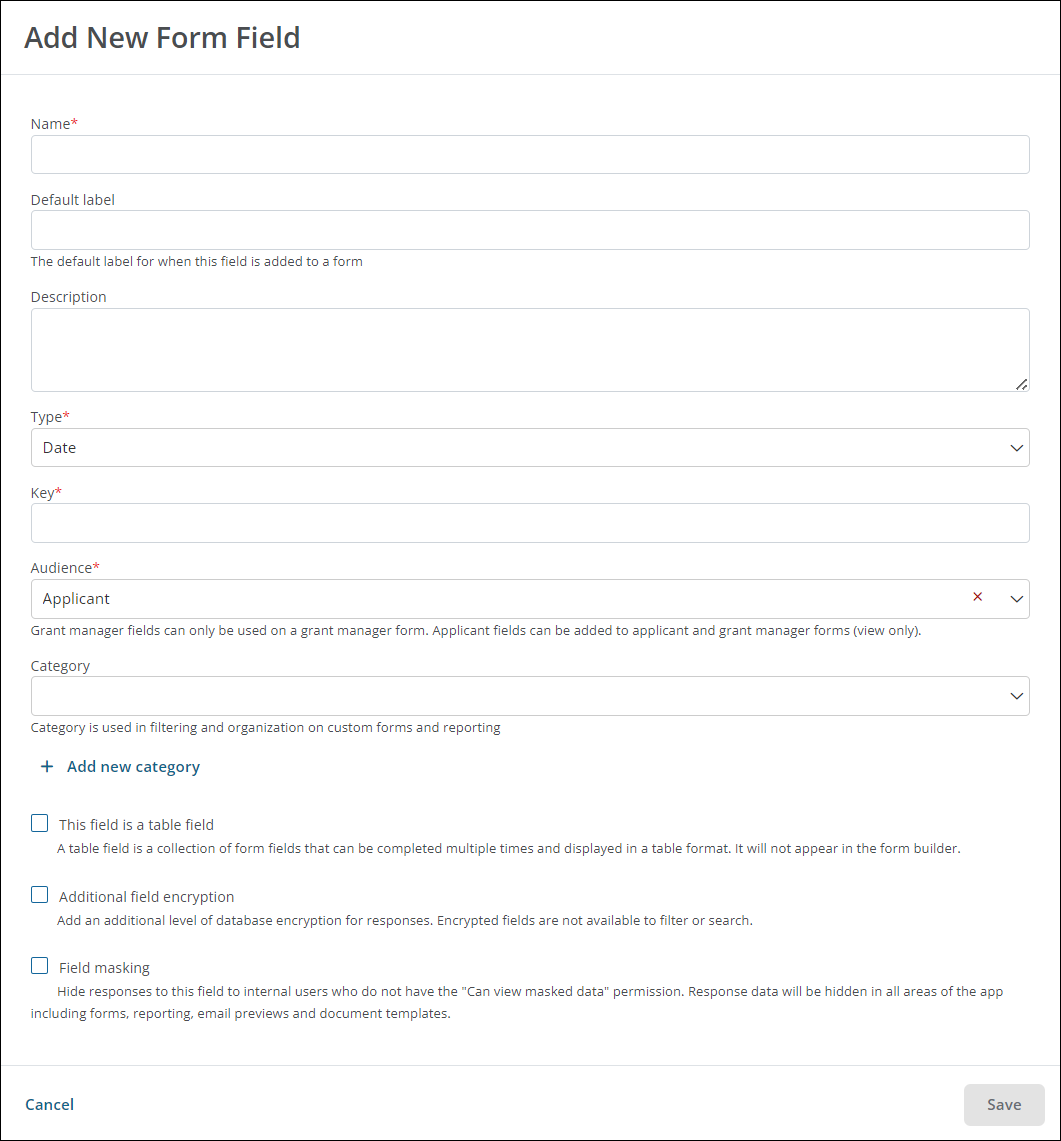Click the Save button
This screenshot has width=1061, height=1141.
click(x=1003, y=1105)
